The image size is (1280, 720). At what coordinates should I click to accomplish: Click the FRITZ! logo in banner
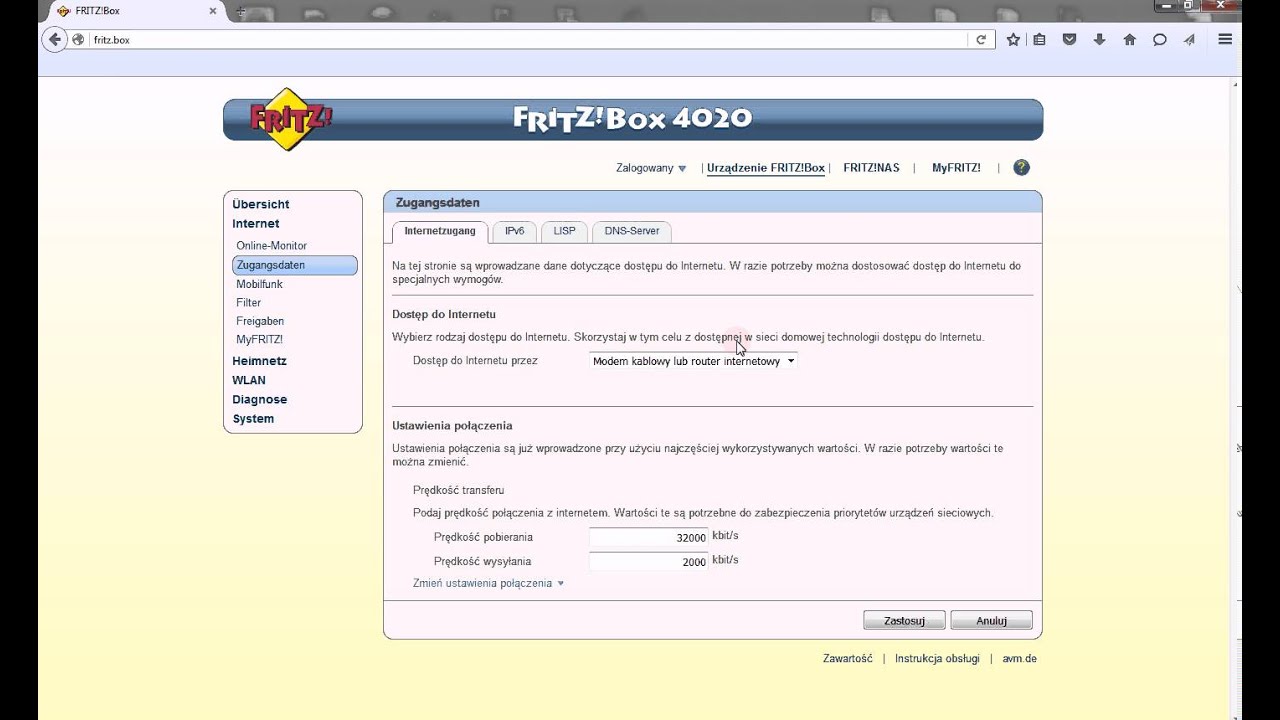290,118
